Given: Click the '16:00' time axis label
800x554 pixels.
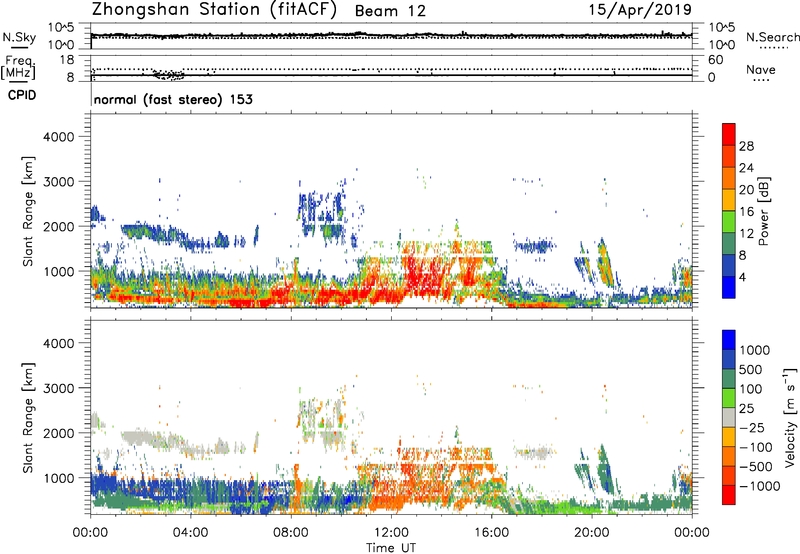Looking at the screenshot, I should tap(491, 533).
